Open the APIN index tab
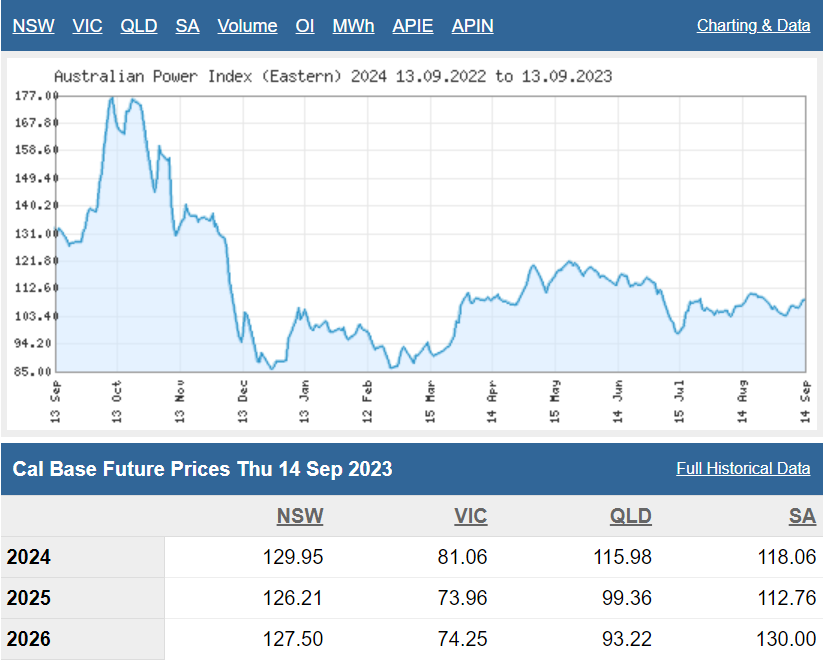 472,26
